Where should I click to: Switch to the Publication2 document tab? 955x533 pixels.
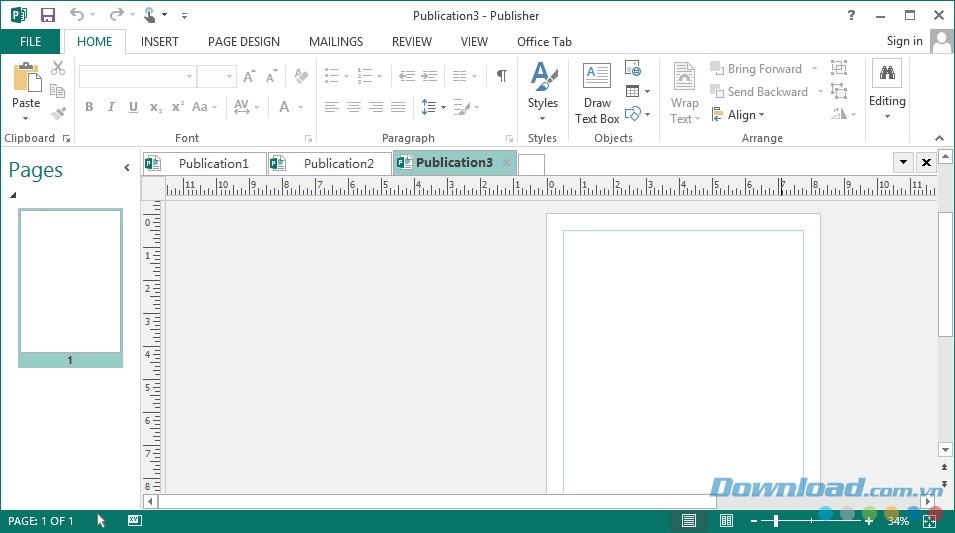(x=330, y=163)
